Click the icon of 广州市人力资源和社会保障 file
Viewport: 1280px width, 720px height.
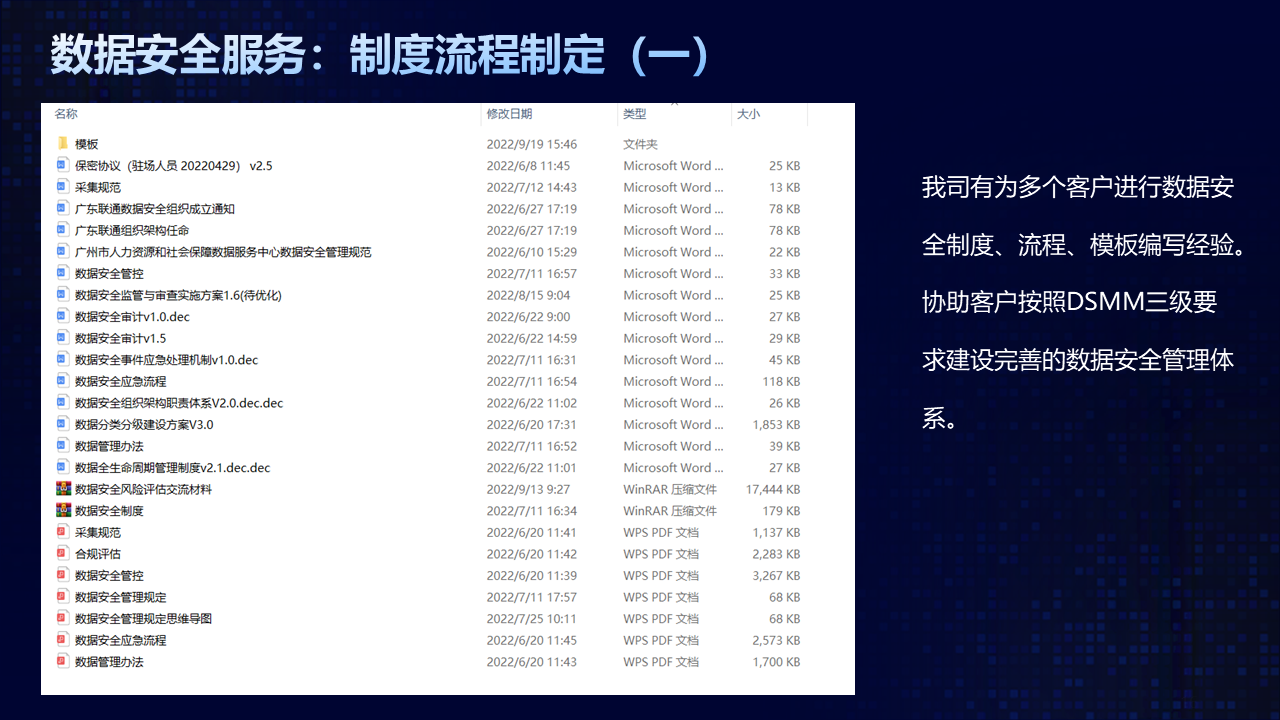pos(62,252)
